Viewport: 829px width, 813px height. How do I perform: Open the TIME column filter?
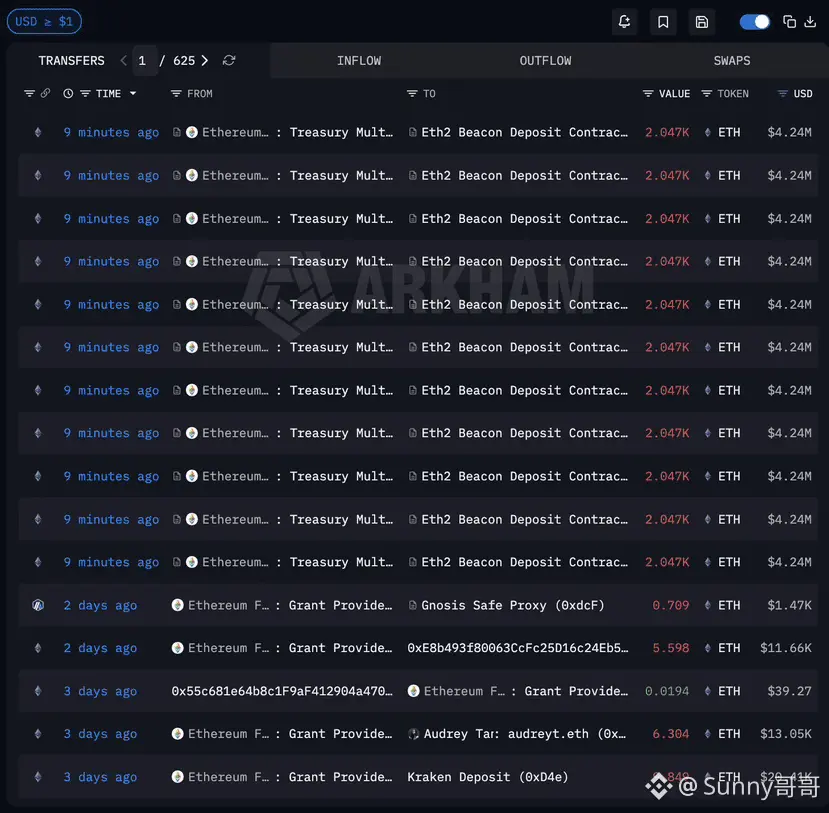[x=85, y=94]
